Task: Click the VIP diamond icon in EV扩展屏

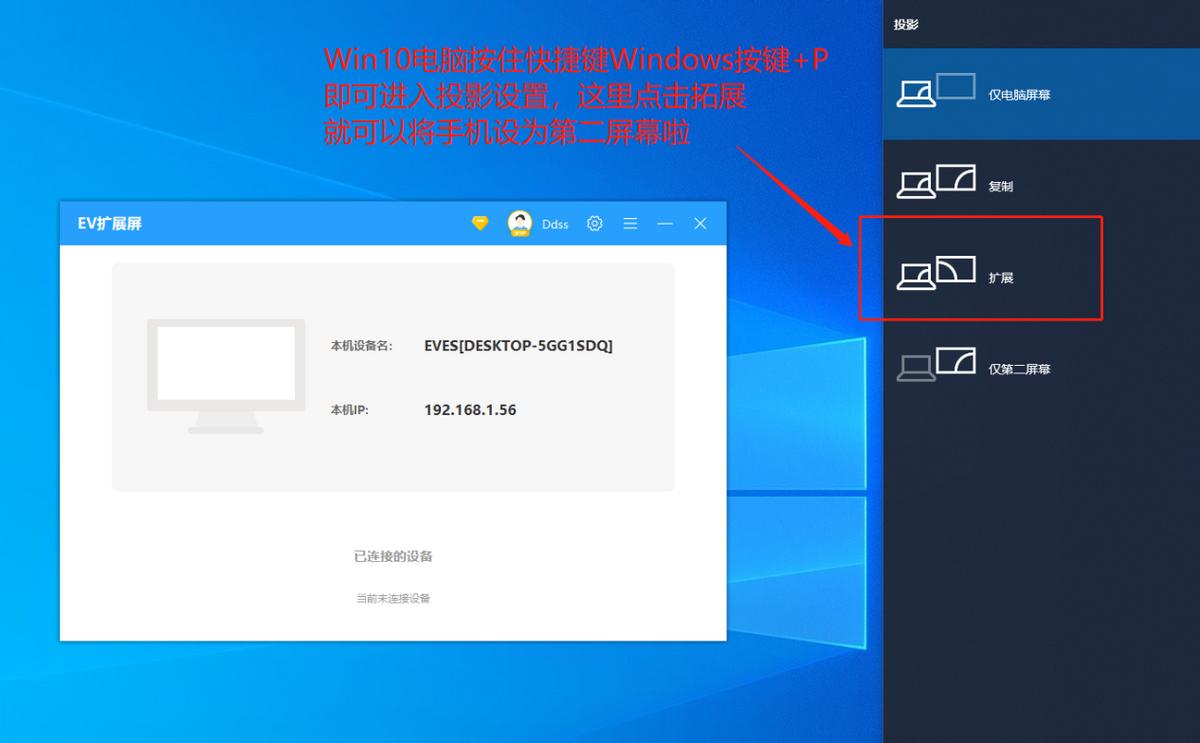Action: point(480,223)
